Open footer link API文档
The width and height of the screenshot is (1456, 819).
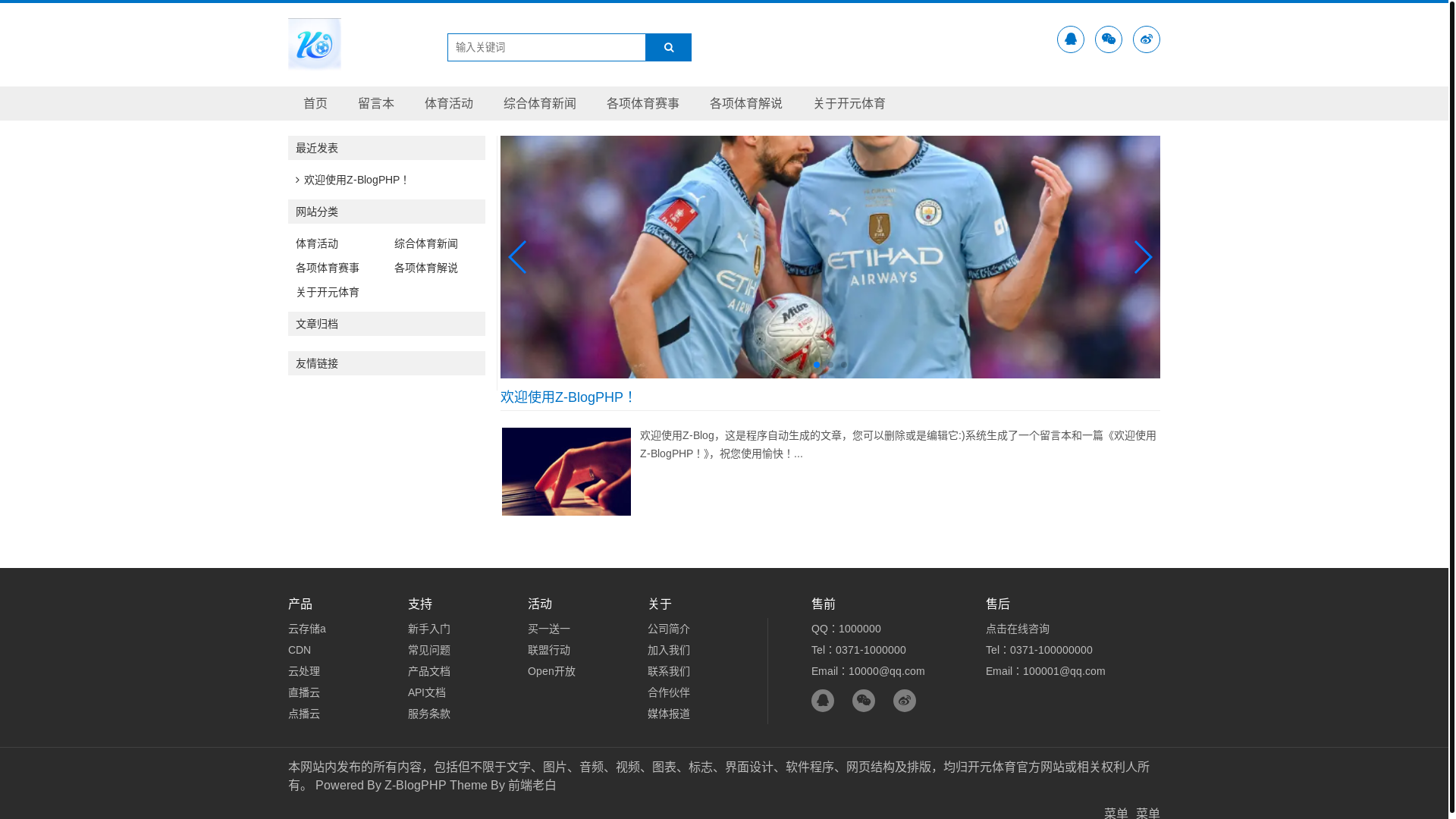(427, 692)
